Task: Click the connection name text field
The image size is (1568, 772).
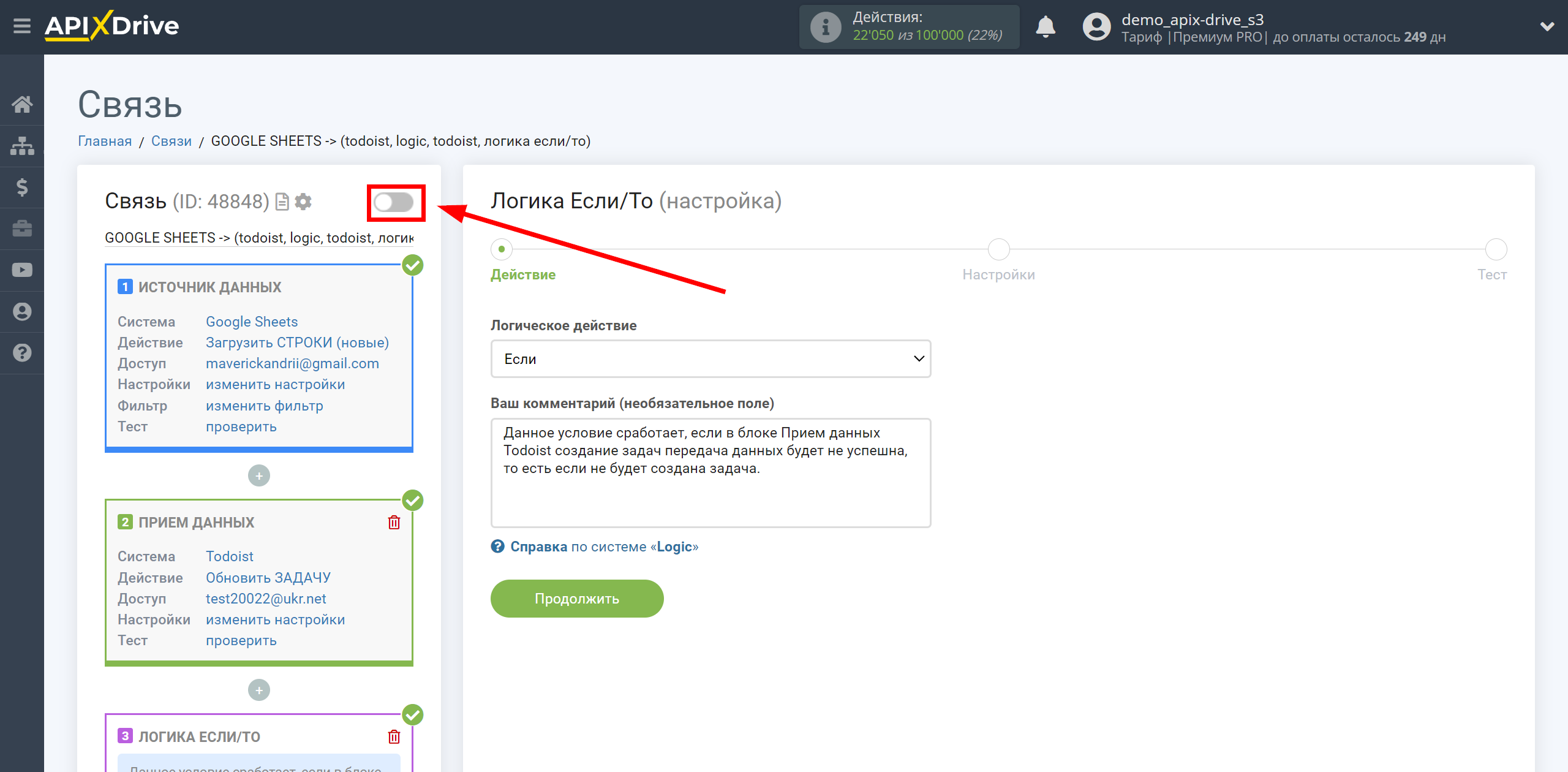Action: point(259,238)
